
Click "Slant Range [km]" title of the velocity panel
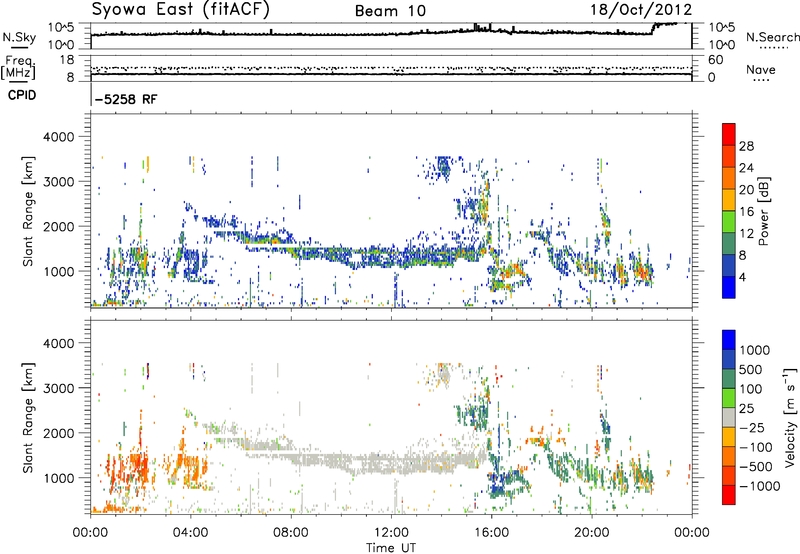point(28,417)
